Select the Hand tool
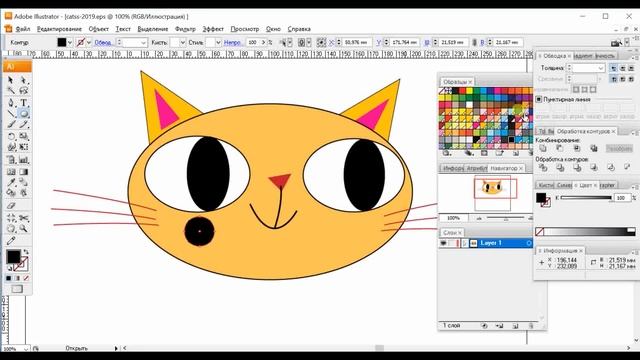This screenshot has height=360, width=640. (x=11, y=229)
